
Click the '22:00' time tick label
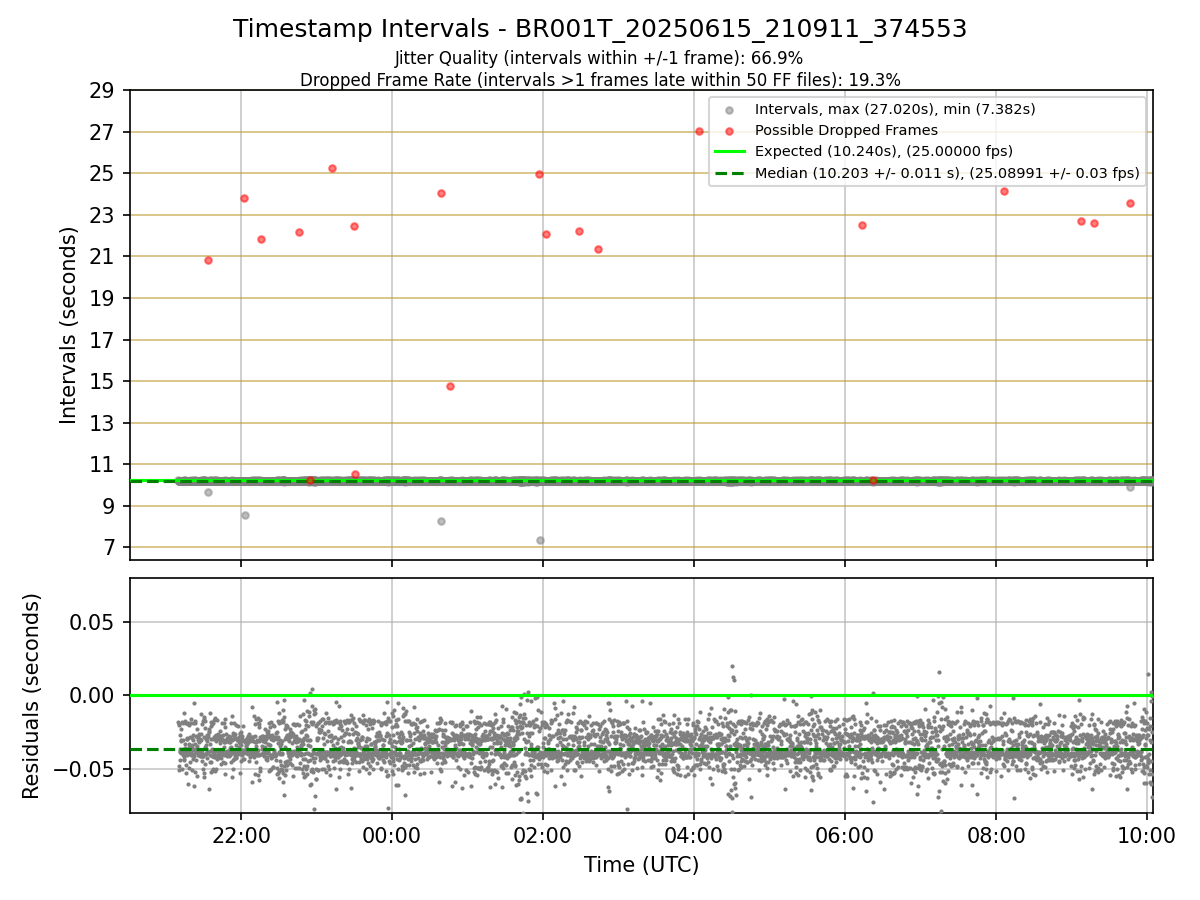[240, 835]
